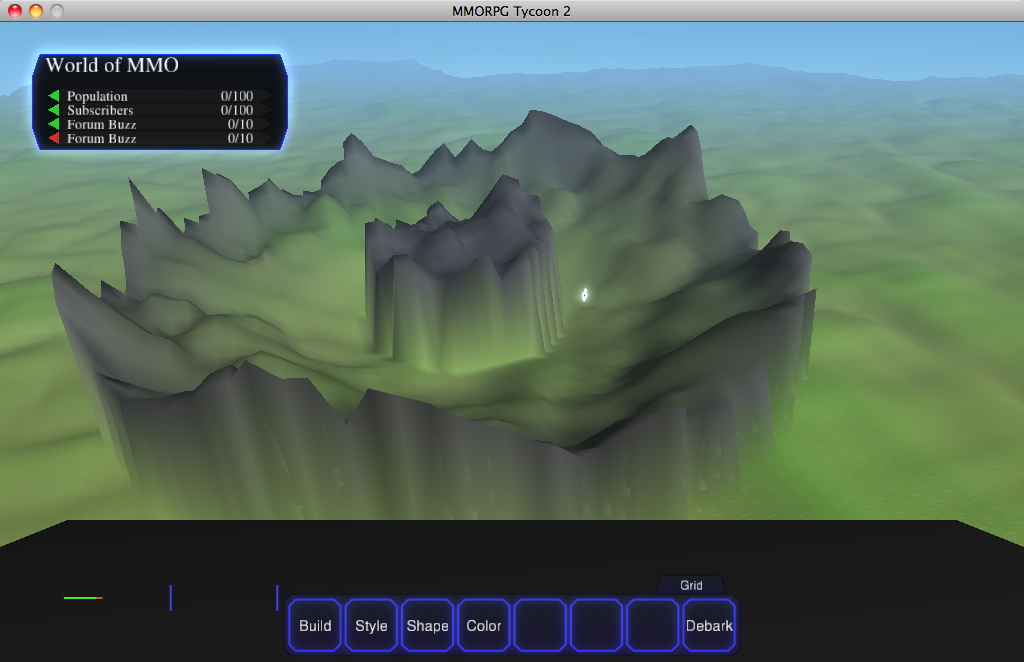Click the white cursor marker on terrain

click(584, 295)
